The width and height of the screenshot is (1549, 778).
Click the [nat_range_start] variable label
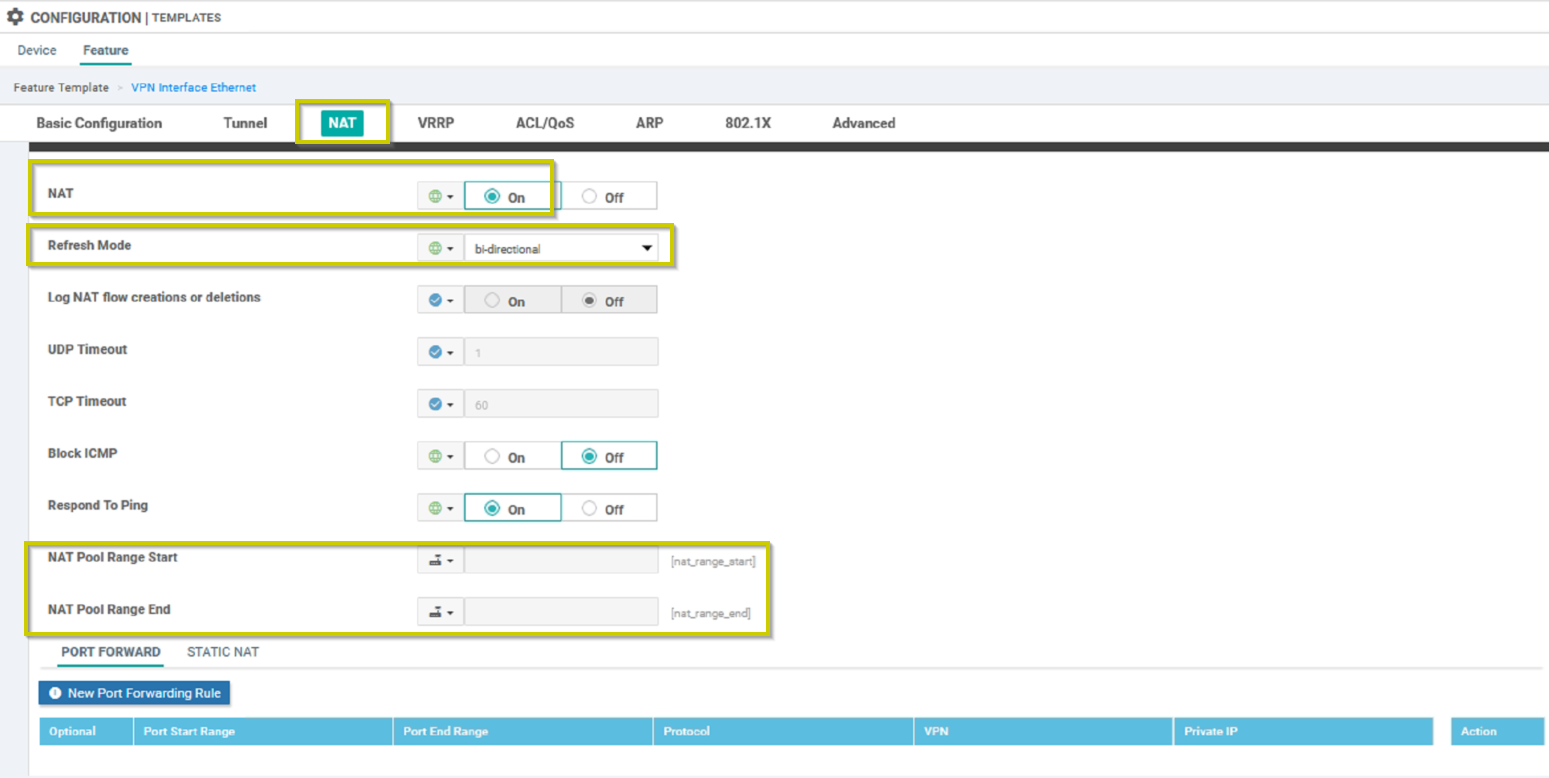(x=713, y=562)
